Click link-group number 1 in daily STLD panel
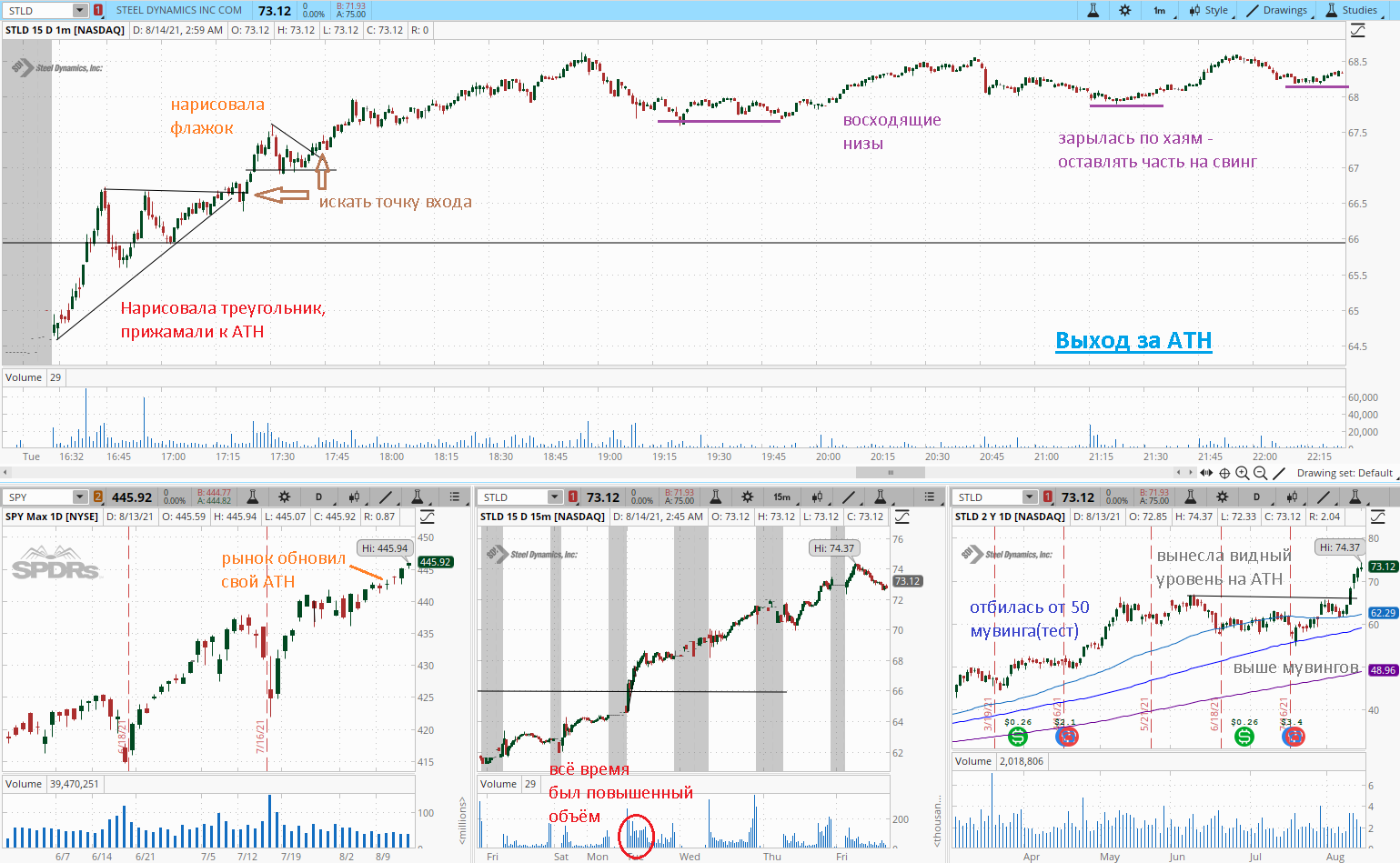Image resolution: width=1400 pixels, height=863 pixels. click(1048, 497)
